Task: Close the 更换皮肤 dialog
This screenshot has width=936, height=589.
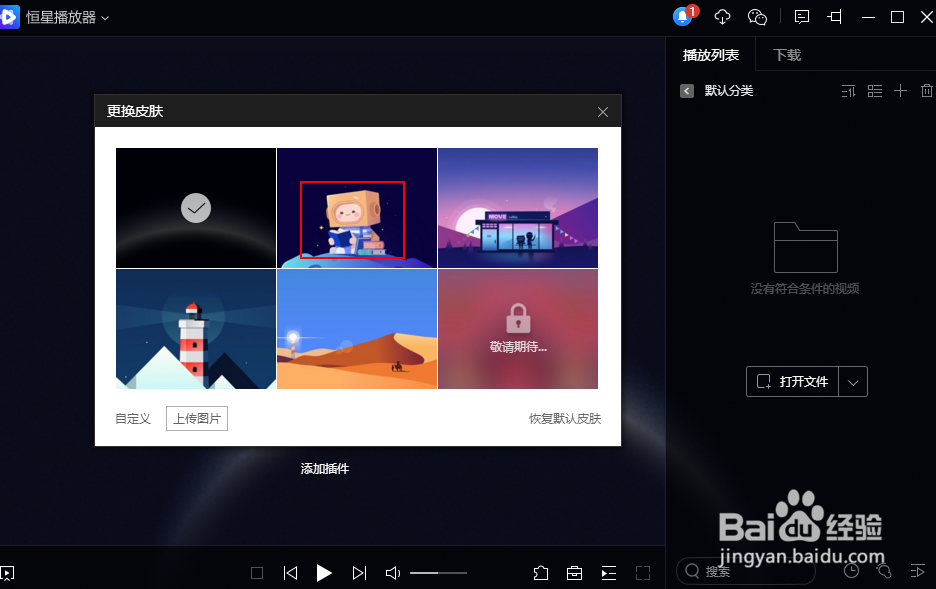Action: 603,112
